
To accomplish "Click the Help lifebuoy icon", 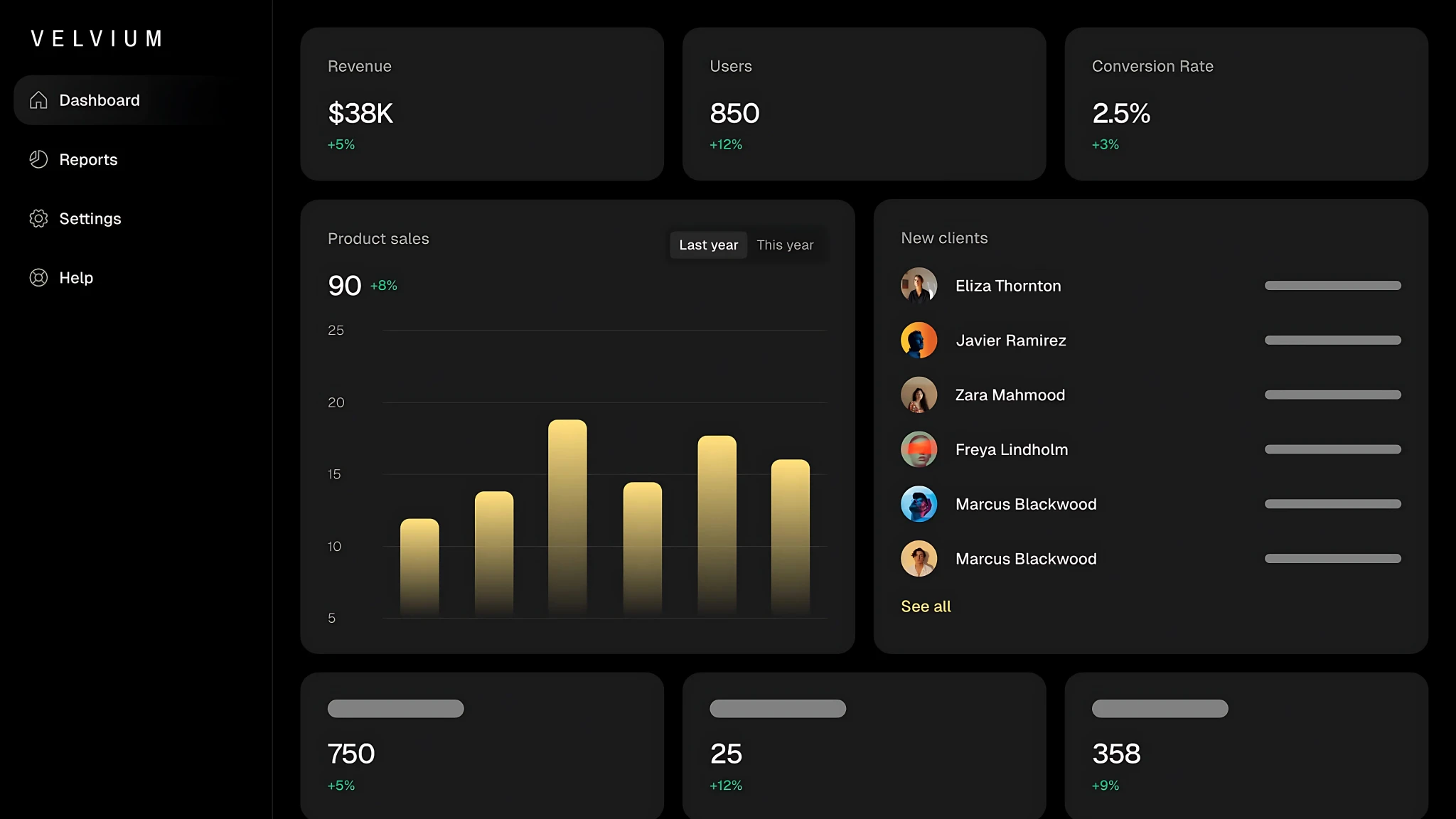I will (x=38, y=277).
